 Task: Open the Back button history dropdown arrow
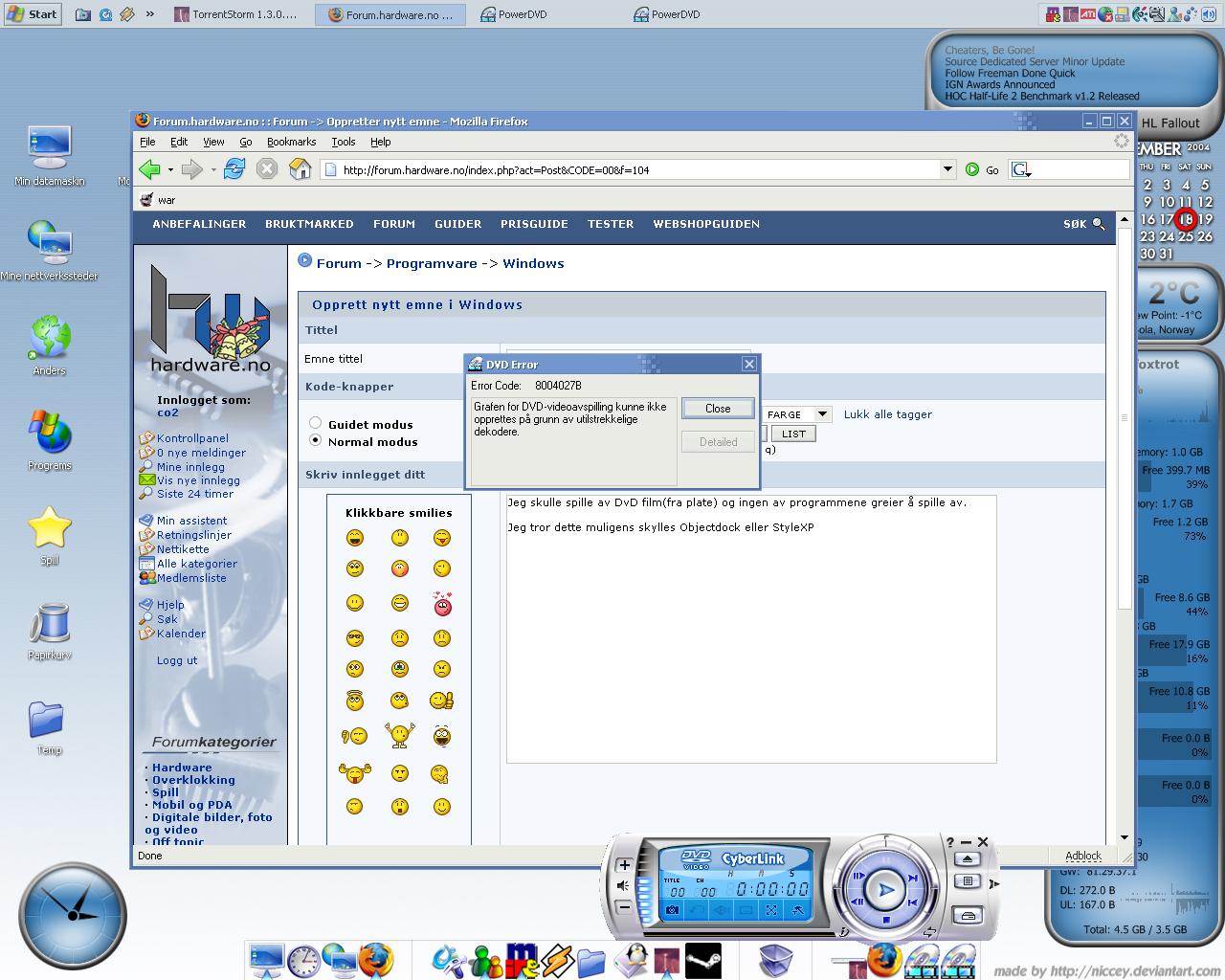(170, 169)
